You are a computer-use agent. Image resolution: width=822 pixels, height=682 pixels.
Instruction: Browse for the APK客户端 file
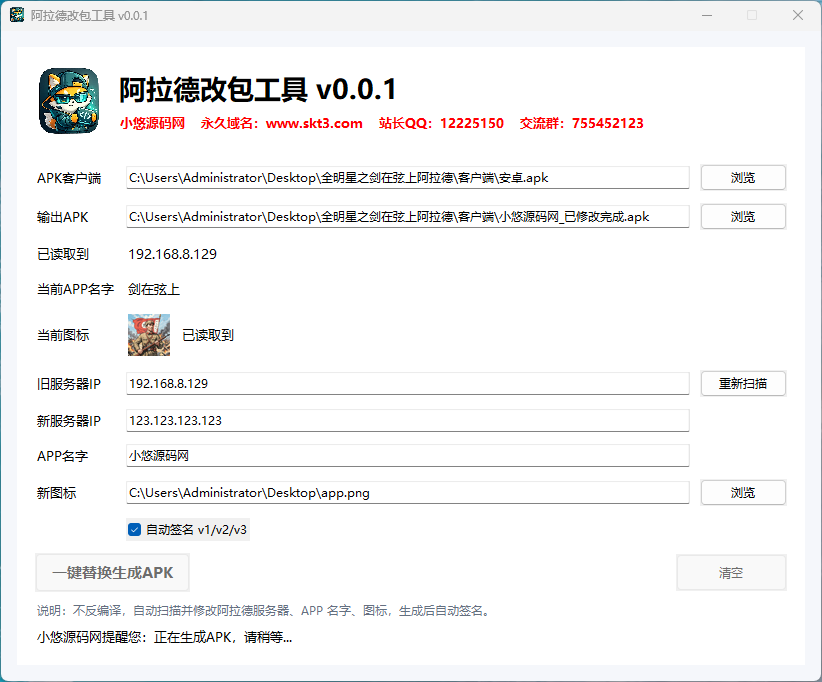tap(743, 178)
